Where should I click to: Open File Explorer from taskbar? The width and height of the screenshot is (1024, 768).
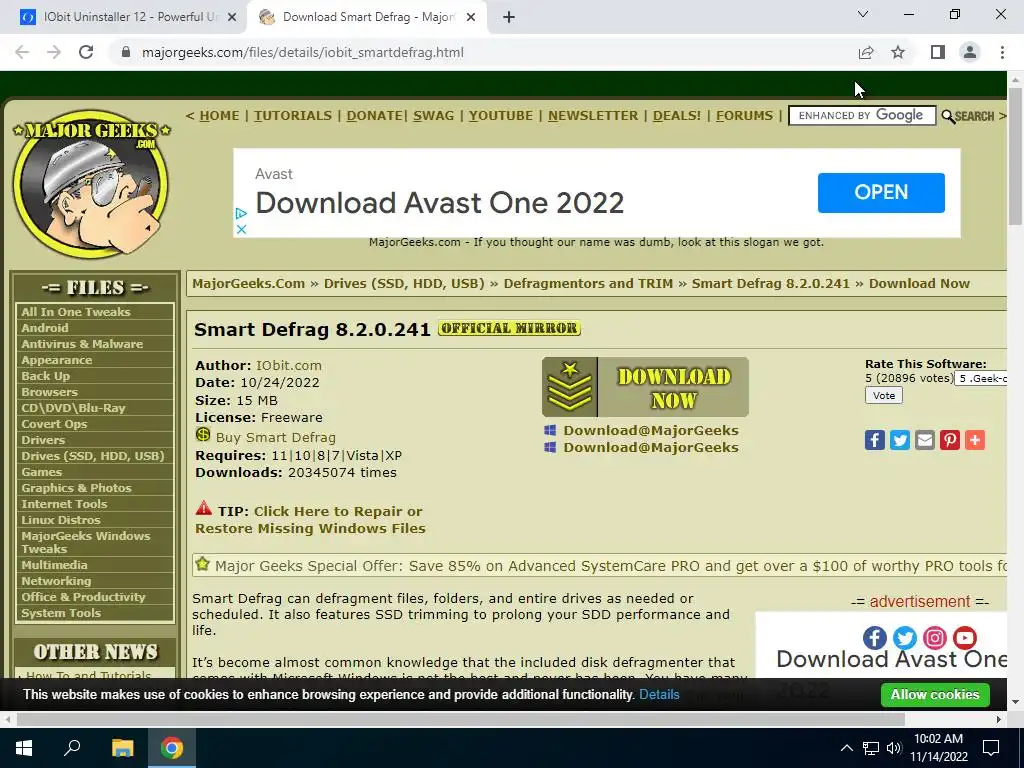(122, 748)
